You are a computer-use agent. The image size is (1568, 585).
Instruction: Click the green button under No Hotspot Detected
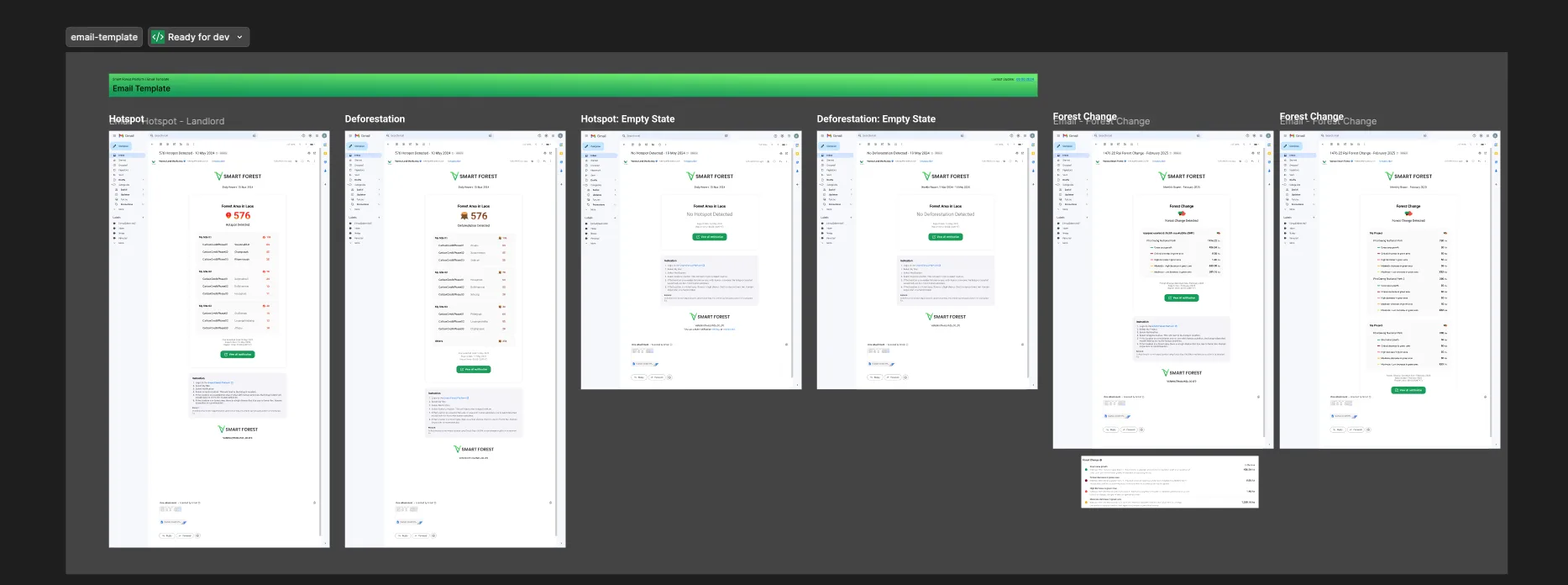[x=710, y=237]
